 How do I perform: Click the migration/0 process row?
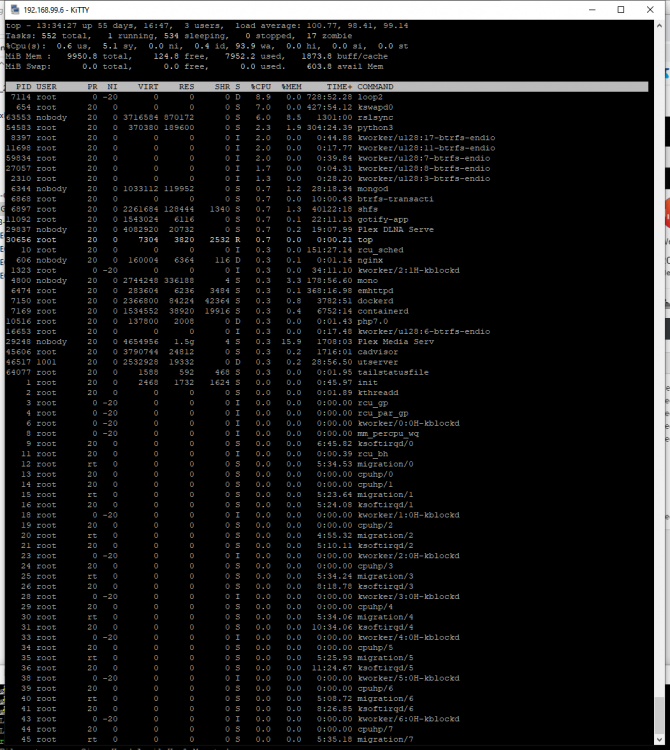click(327, 464)
